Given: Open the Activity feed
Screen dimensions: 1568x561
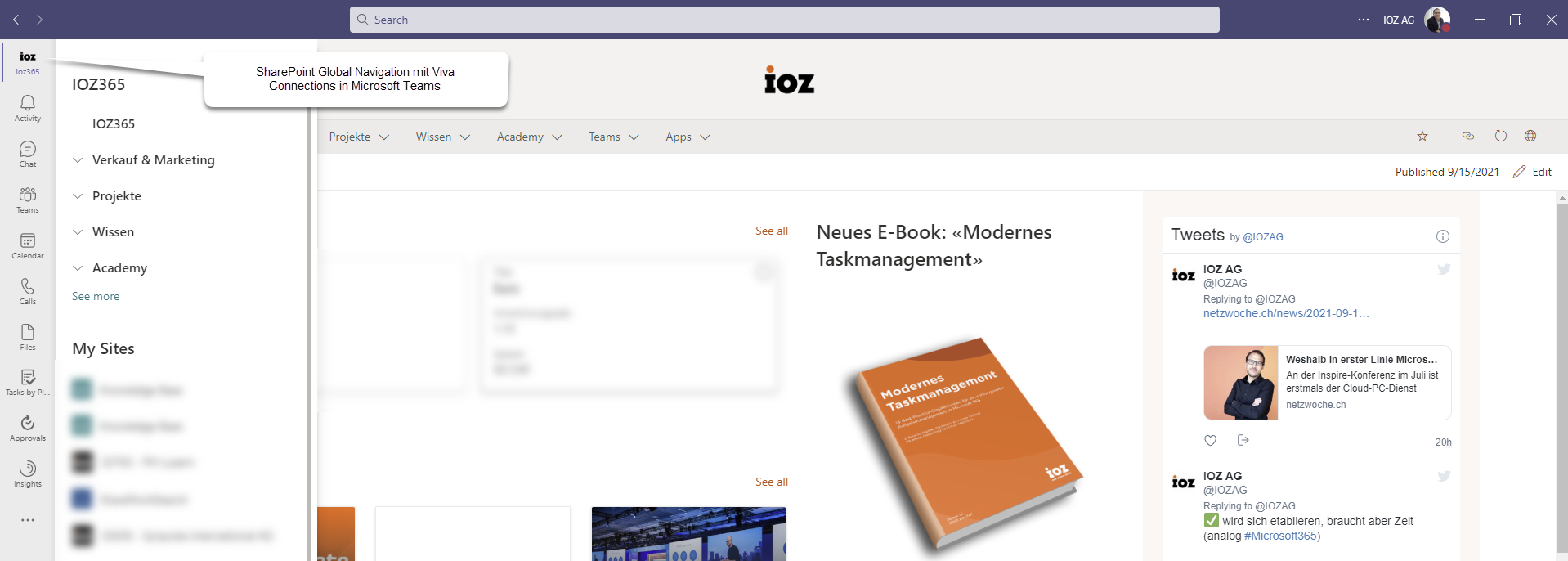Looking at the screenshot, I should tap(28, 108).
